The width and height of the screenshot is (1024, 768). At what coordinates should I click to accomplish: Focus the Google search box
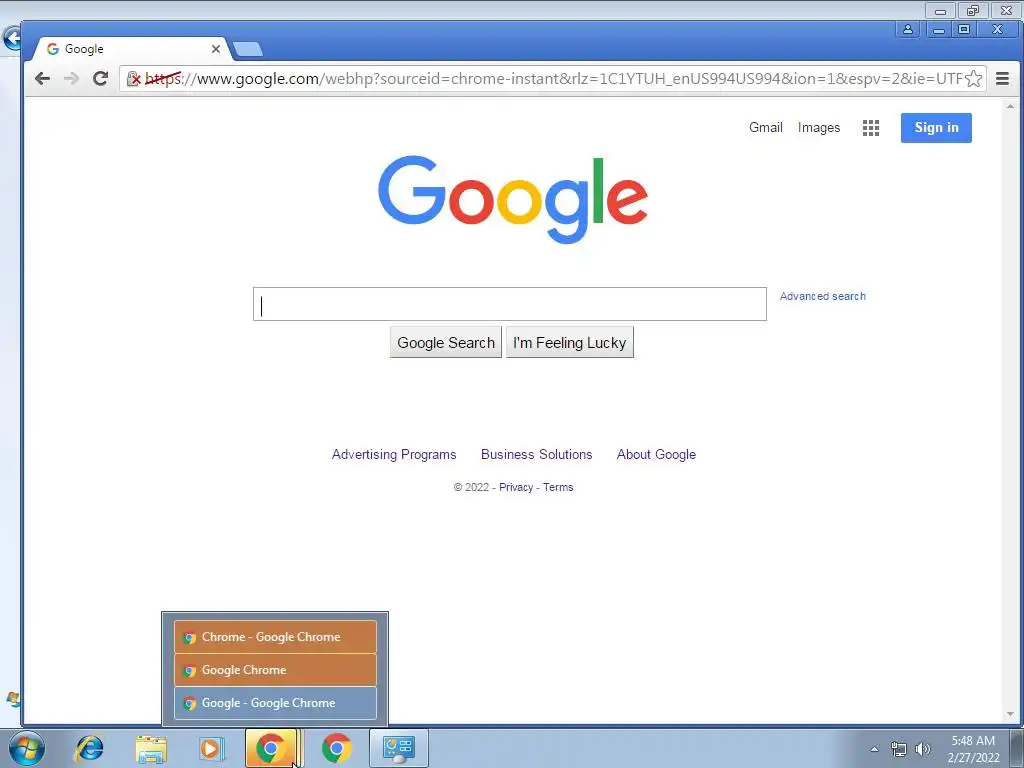click(x=509, y=304)
